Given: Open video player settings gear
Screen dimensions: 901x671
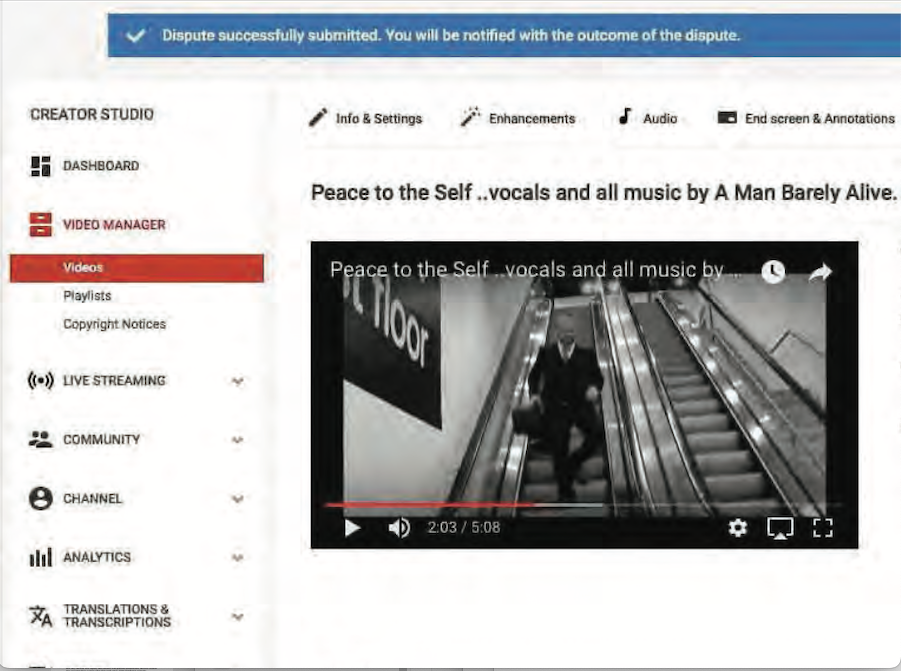Looking at the screenshot, I should click(738, 527).
